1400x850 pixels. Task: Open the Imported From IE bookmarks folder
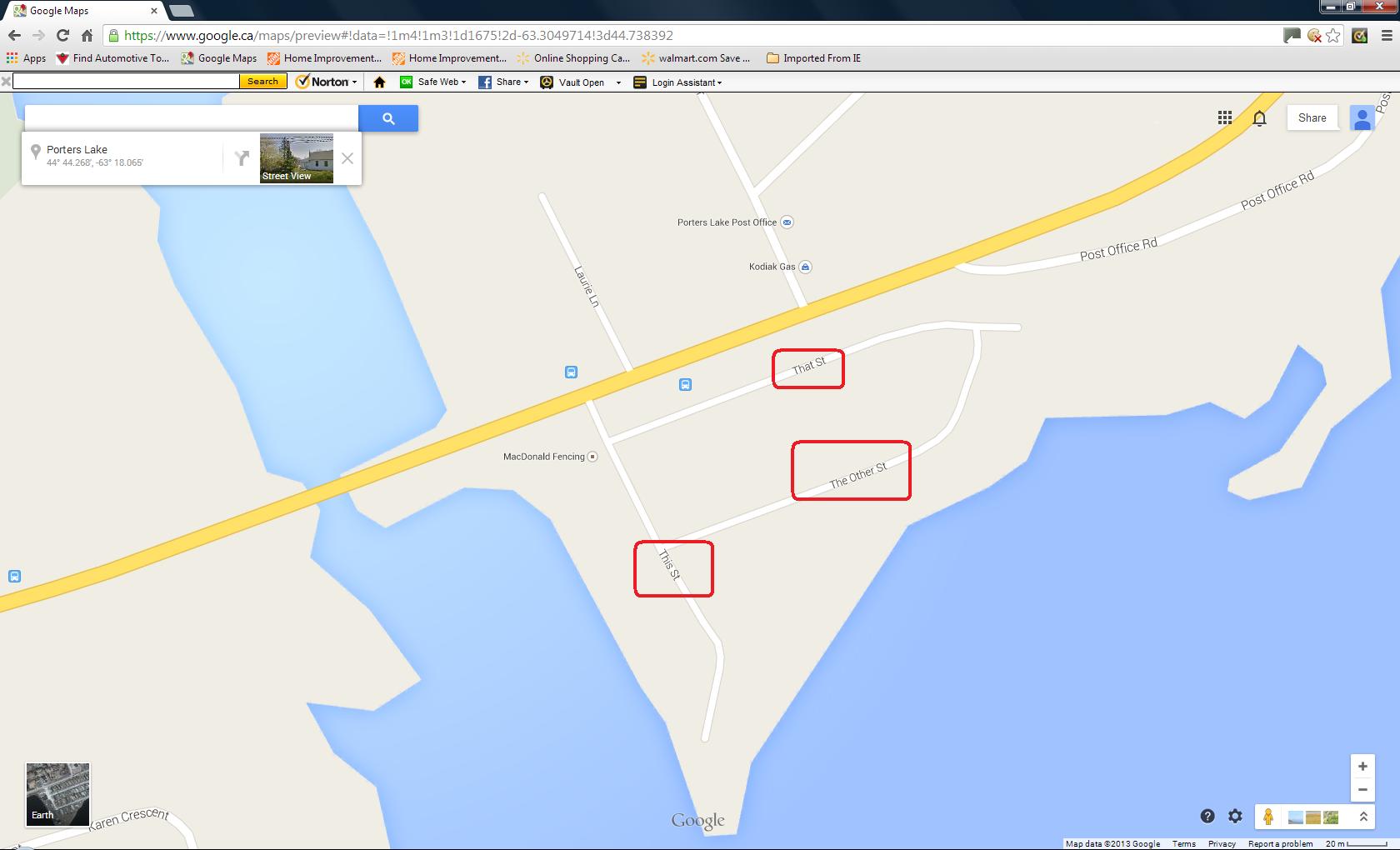coord(813,58)
